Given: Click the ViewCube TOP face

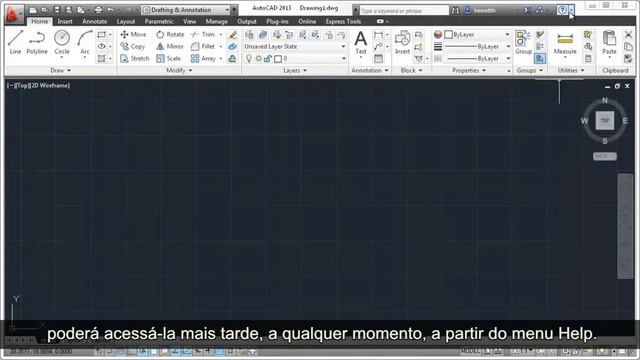Looking at the screenshot, I should pyautogui.click(x=604, y=120).
